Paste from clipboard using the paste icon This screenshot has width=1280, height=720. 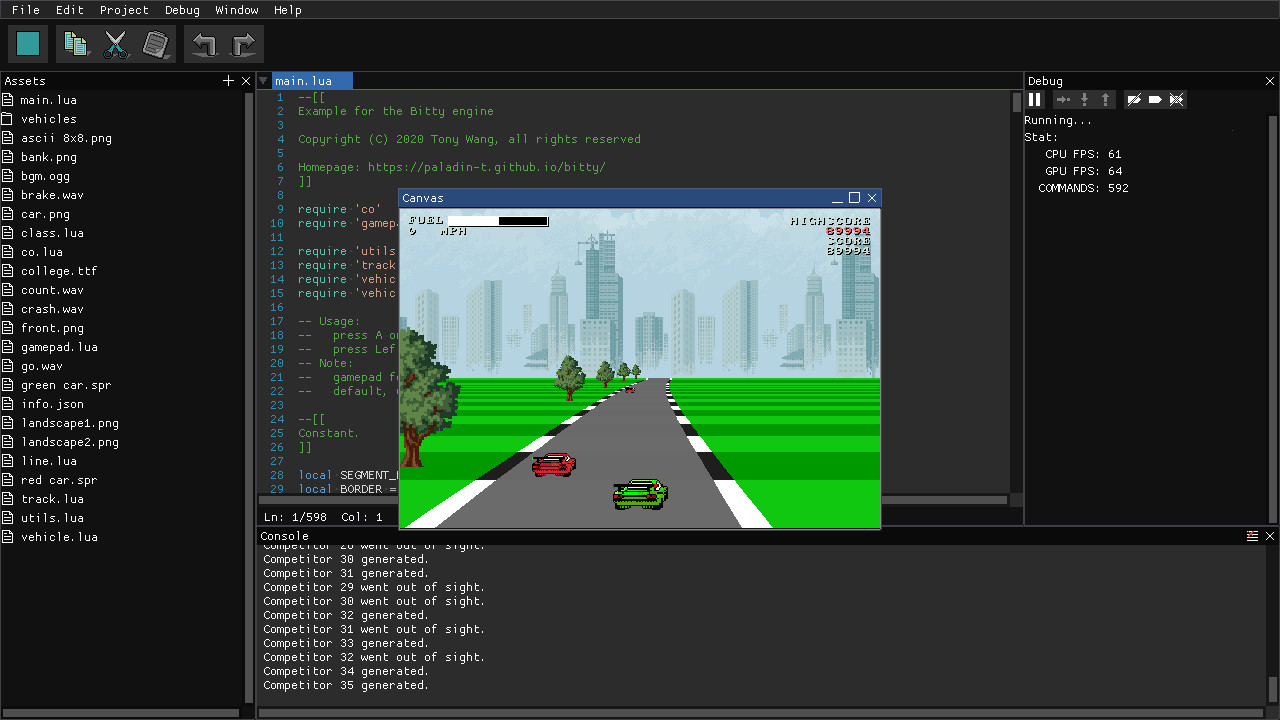(x=156, y=43)
